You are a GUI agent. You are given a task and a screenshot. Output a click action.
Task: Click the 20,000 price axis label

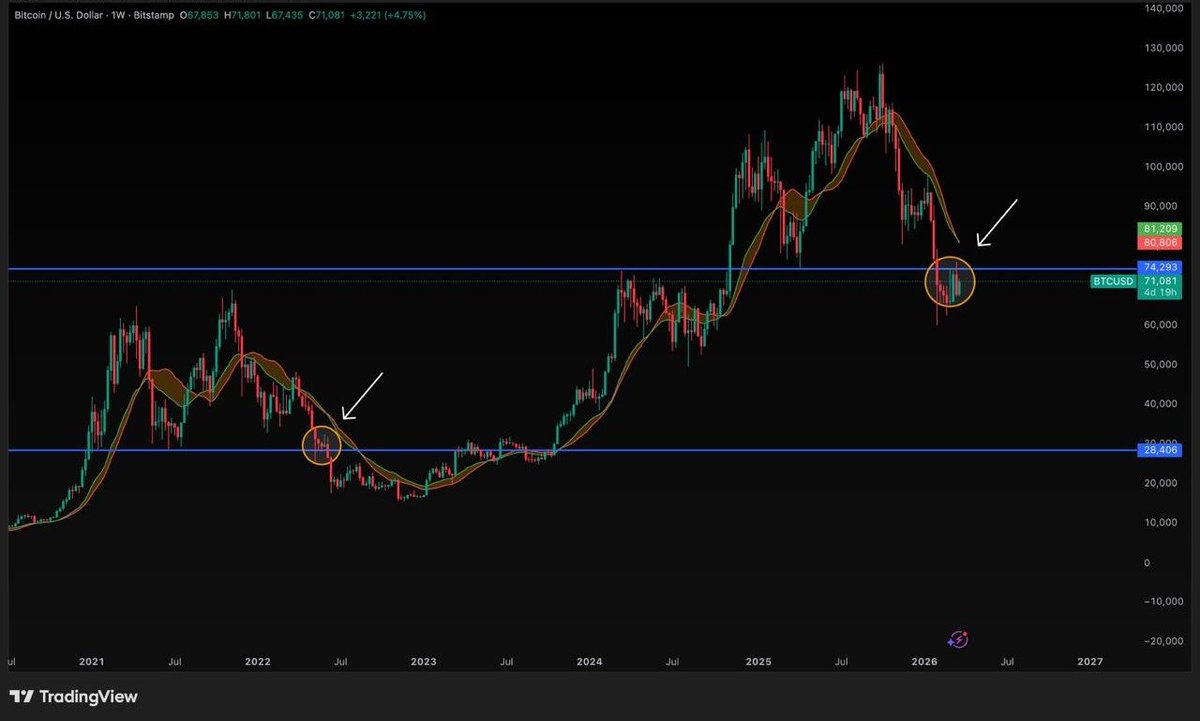click(x=1160, y=483)
